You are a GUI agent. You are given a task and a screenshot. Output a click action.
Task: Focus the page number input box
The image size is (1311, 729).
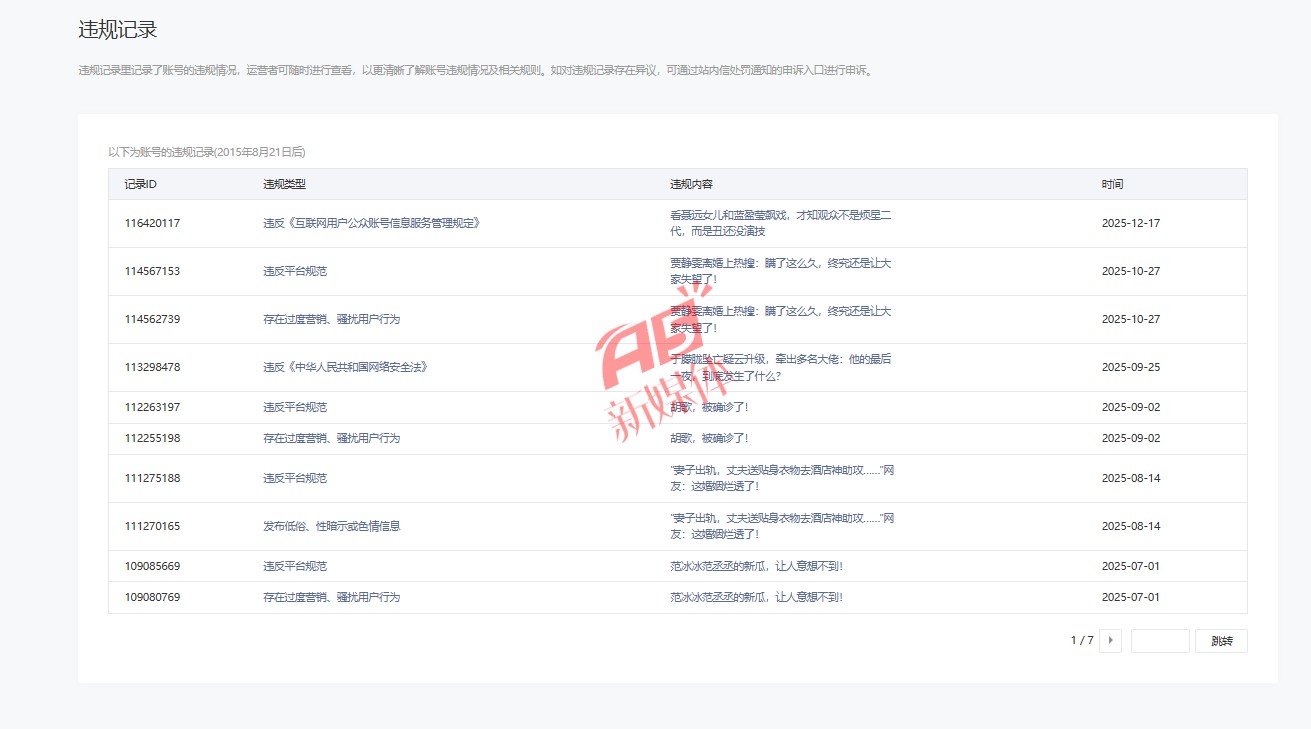(x=1160, y=641)
